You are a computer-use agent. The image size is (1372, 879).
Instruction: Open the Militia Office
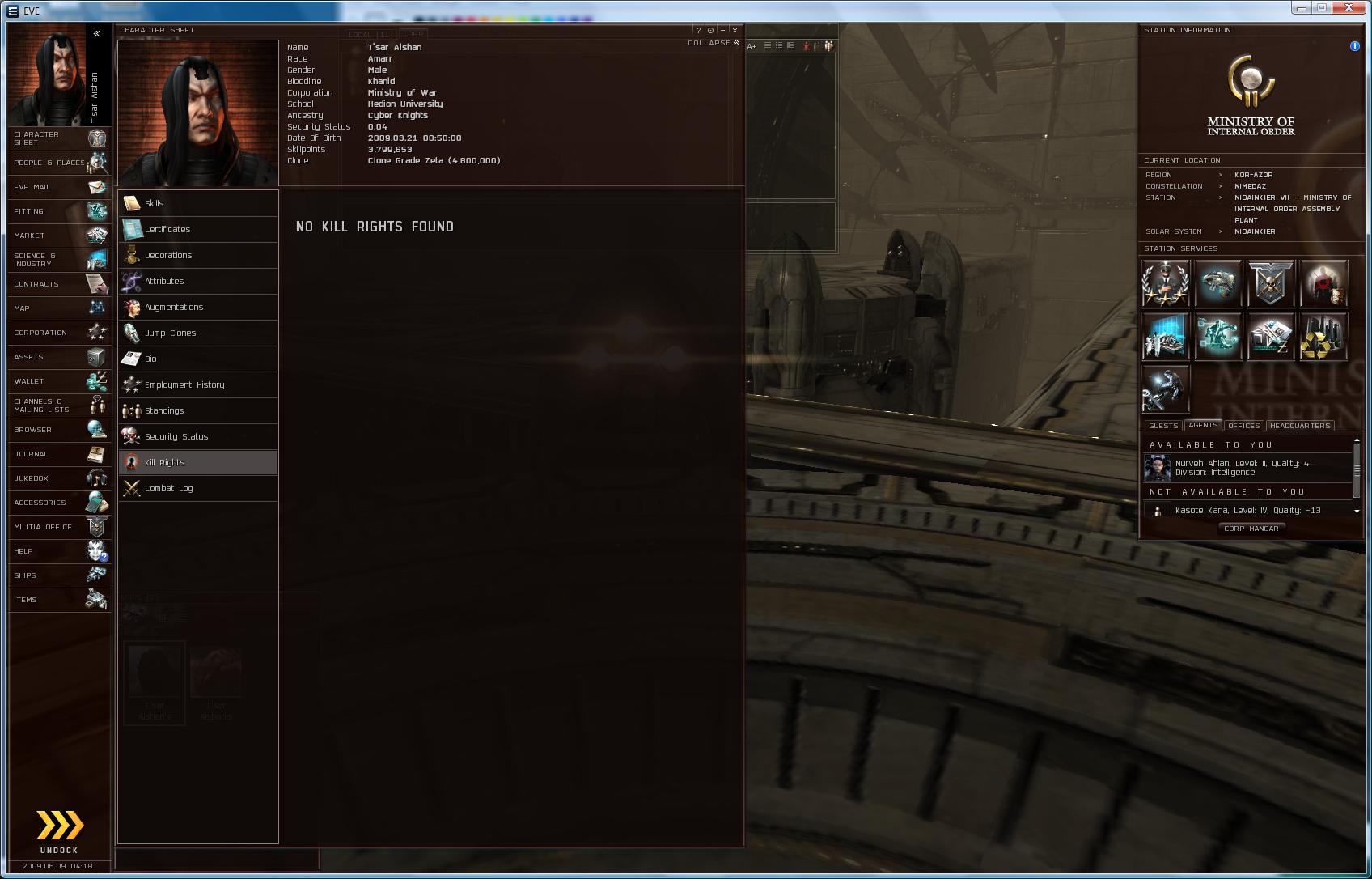pyautogui.click(x=59, y=527)
